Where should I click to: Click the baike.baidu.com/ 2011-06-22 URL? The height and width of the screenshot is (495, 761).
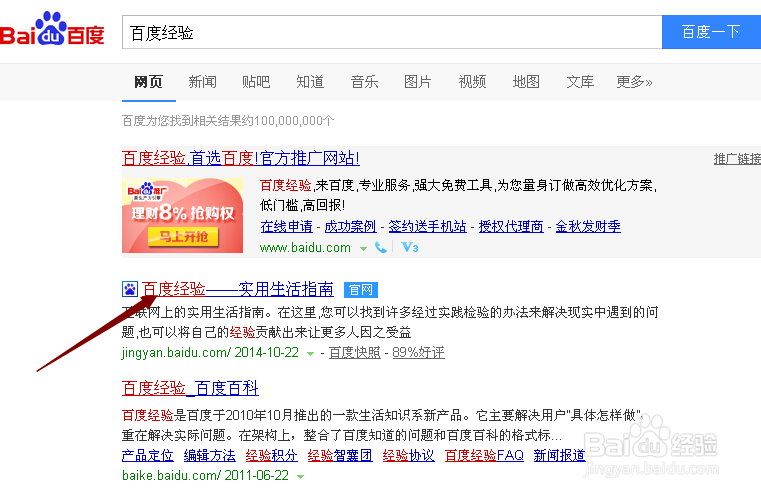tap(205, 475)
